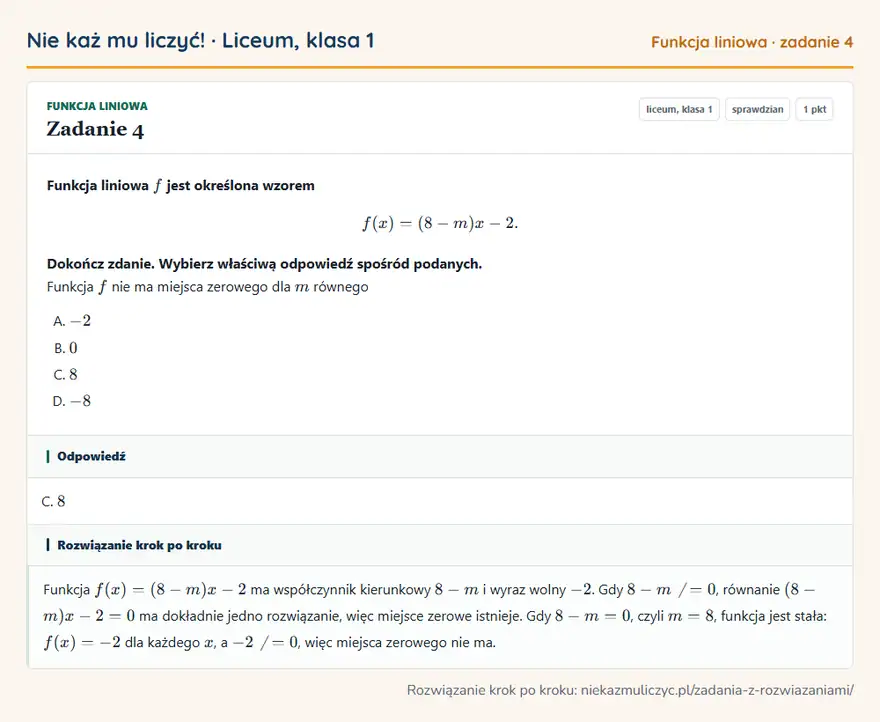Click the step-by-step solution paragraph
The width and height of the screenshot is (880, 722).
435,616
